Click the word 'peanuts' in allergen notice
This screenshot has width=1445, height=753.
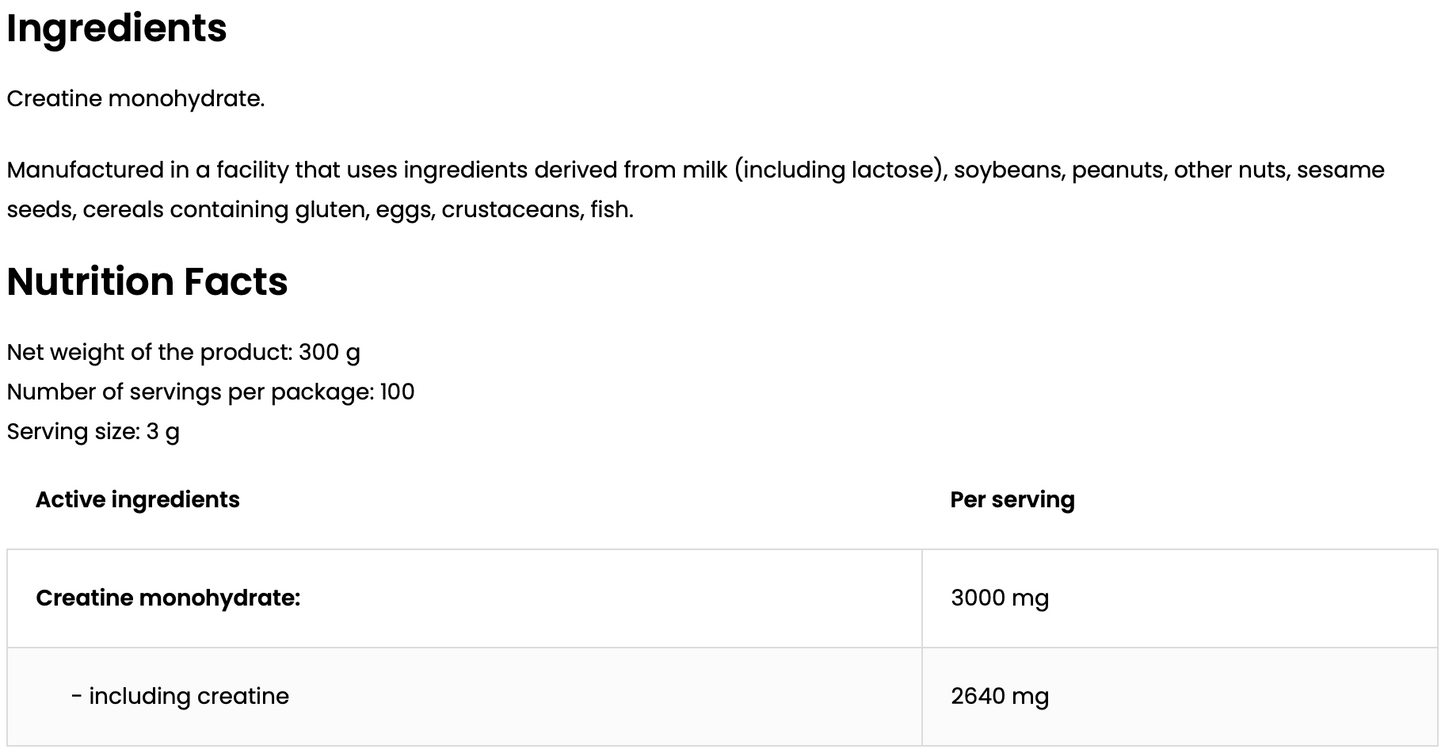1116,170
